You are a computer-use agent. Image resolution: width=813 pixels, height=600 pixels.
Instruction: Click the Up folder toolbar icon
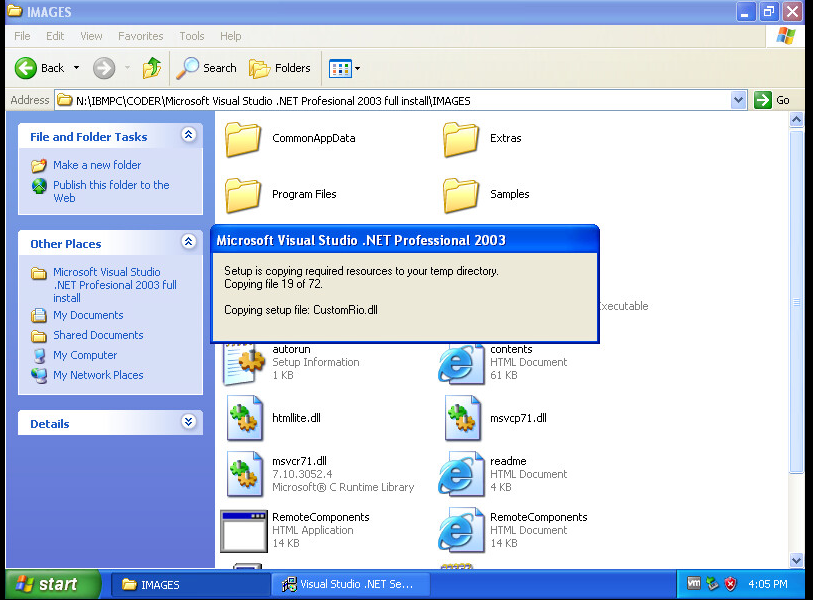pyautogui.click(x=152, y=68)
